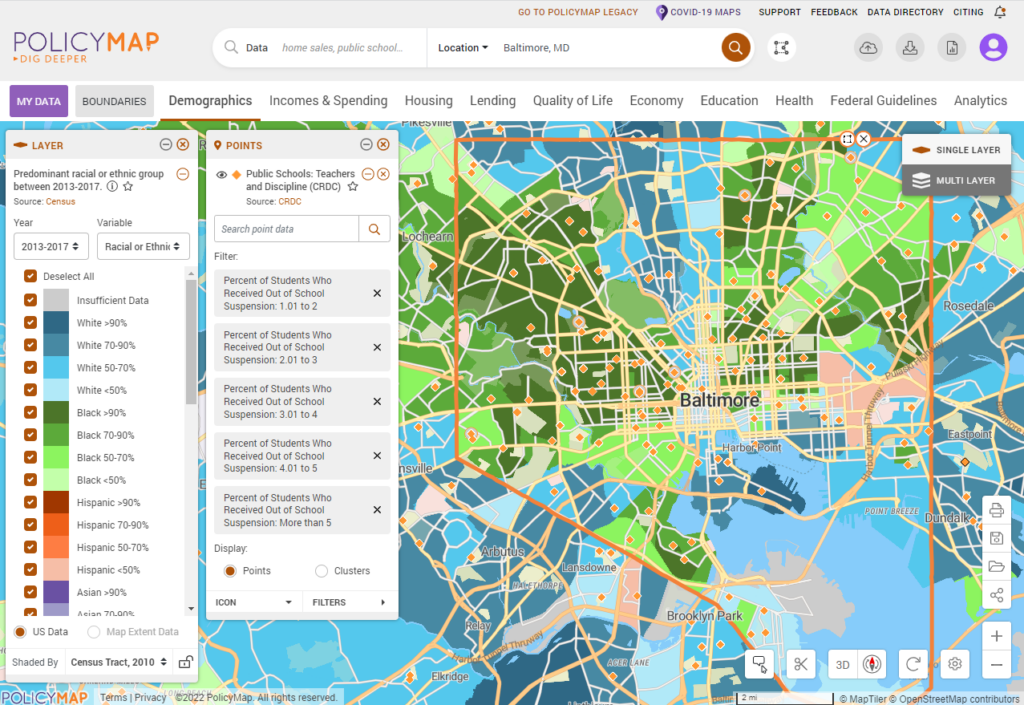Close the Points panel
Viewport: 1024px width, 705px height.
383,145
